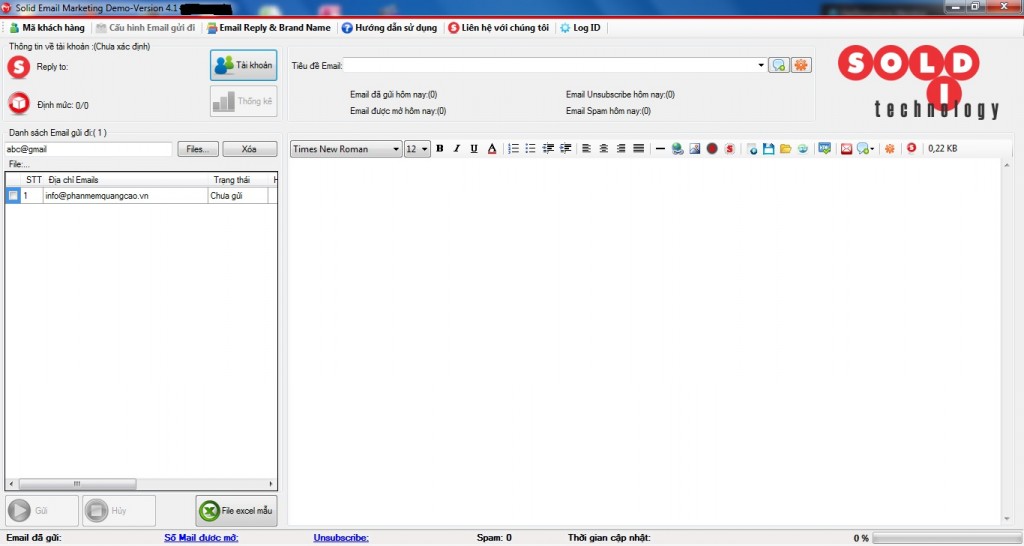Insert a numbered list

pyautogui.click(x=513, y=149)
